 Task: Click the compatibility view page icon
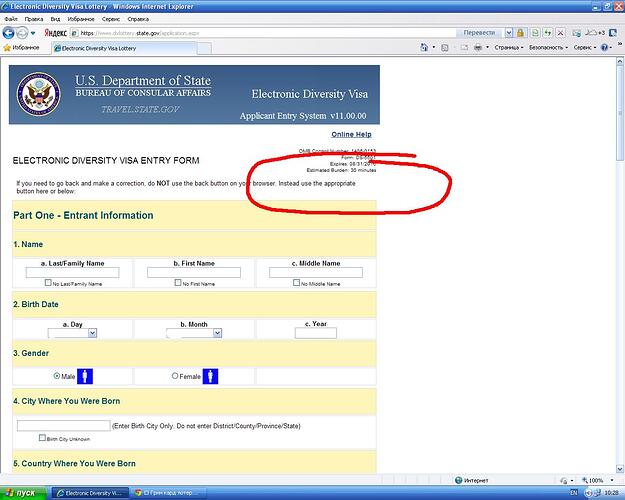(535, 33)
